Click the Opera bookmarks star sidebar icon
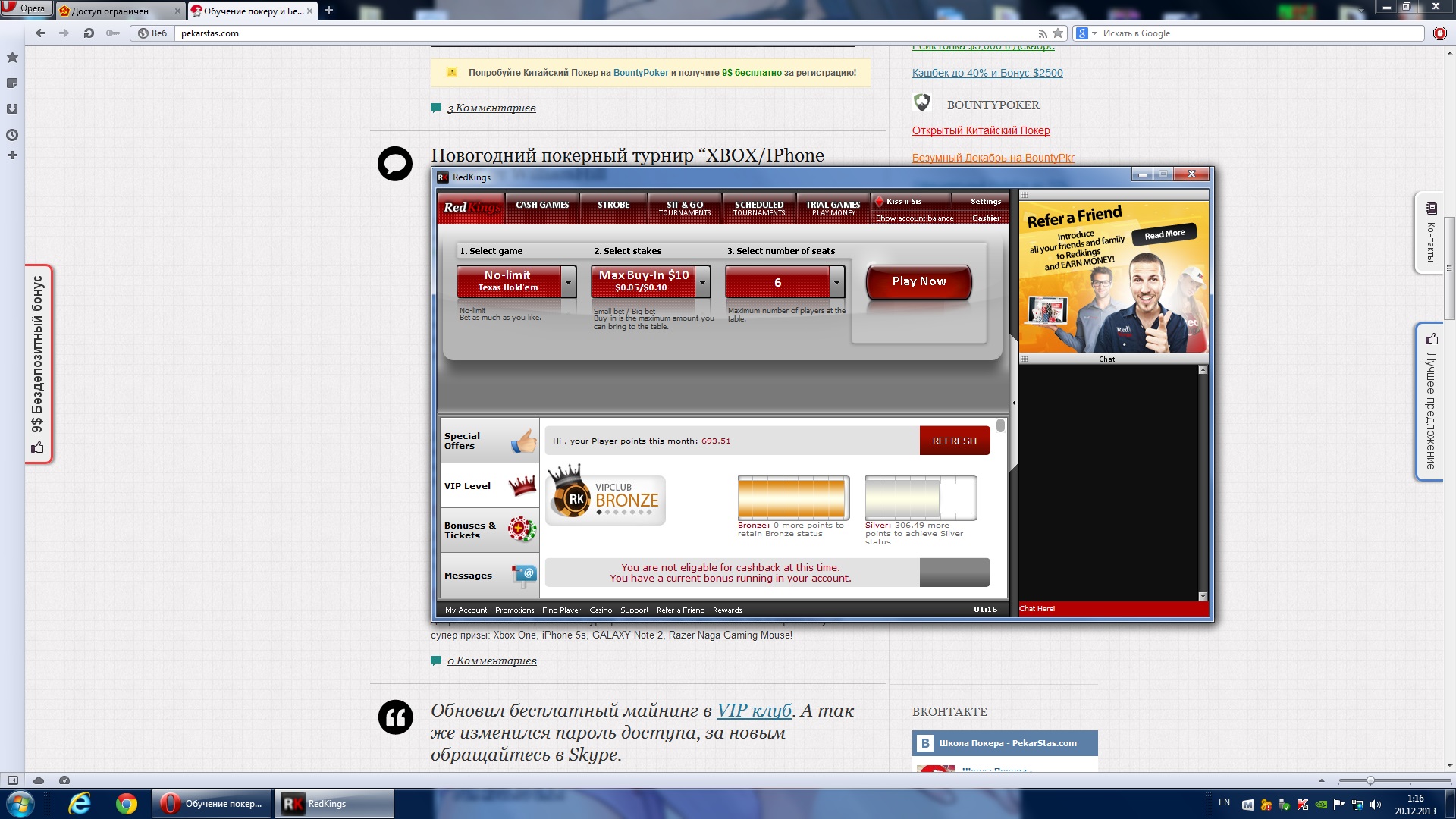The height and width of the screenshot is (819, 1456). [12, 58]
